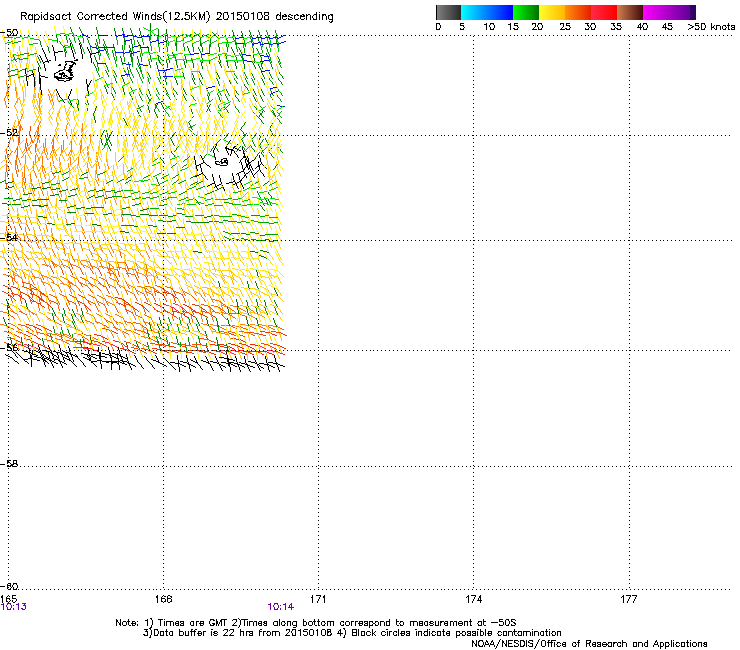Click the NOAA/NESDIS credit line

589,644
